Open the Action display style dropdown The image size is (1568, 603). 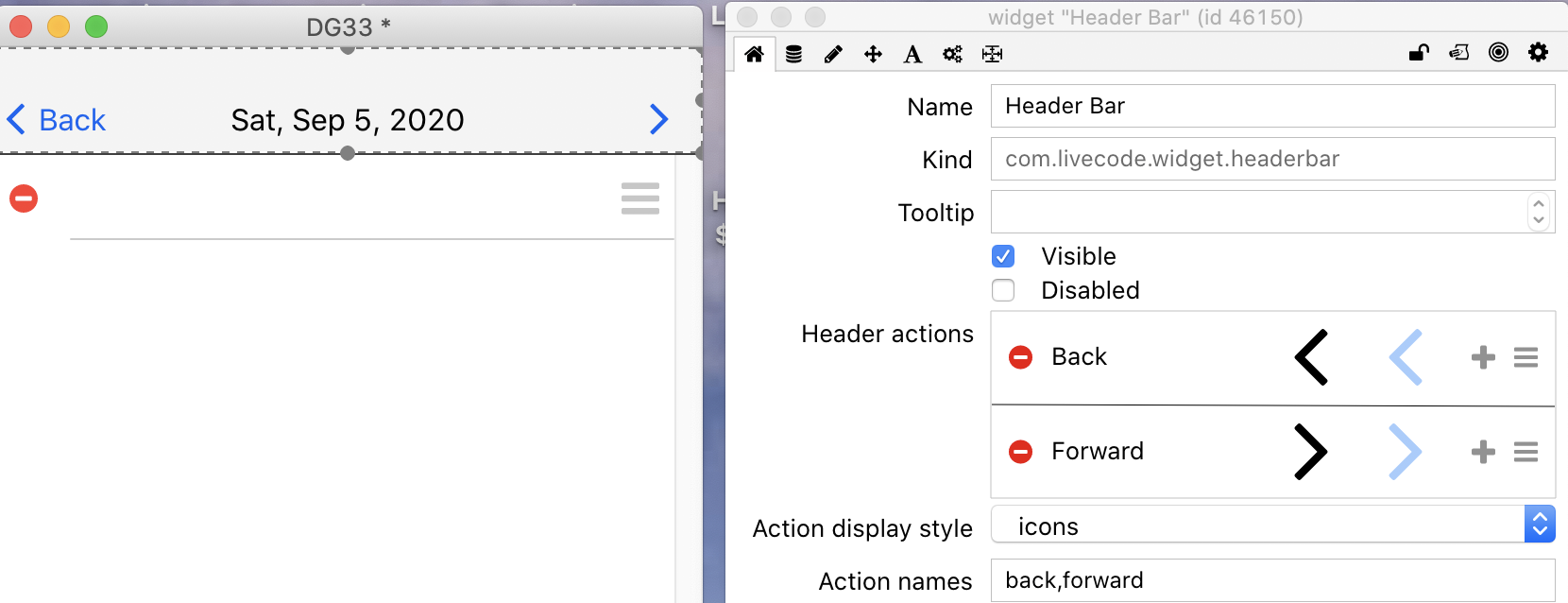[x=1272, y=525]
